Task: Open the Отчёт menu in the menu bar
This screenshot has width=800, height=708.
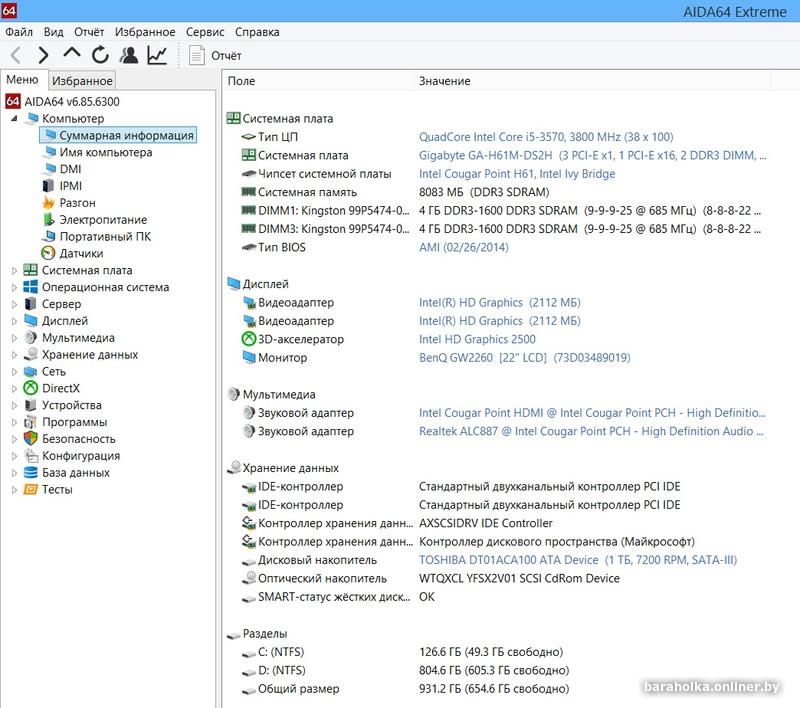Action: click(x=89, y=32)
